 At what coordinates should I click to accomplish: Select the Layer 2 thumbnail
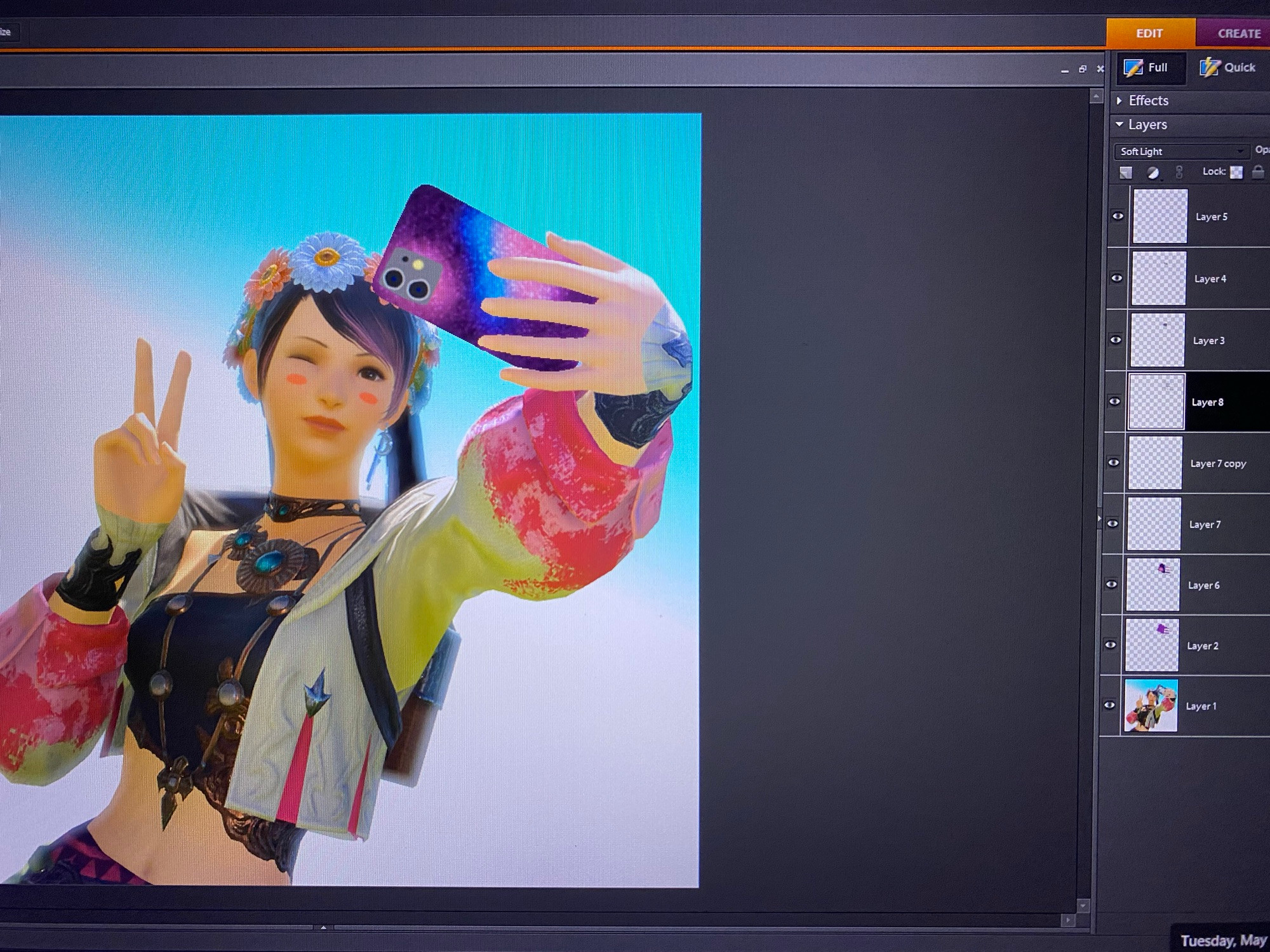1152,645
